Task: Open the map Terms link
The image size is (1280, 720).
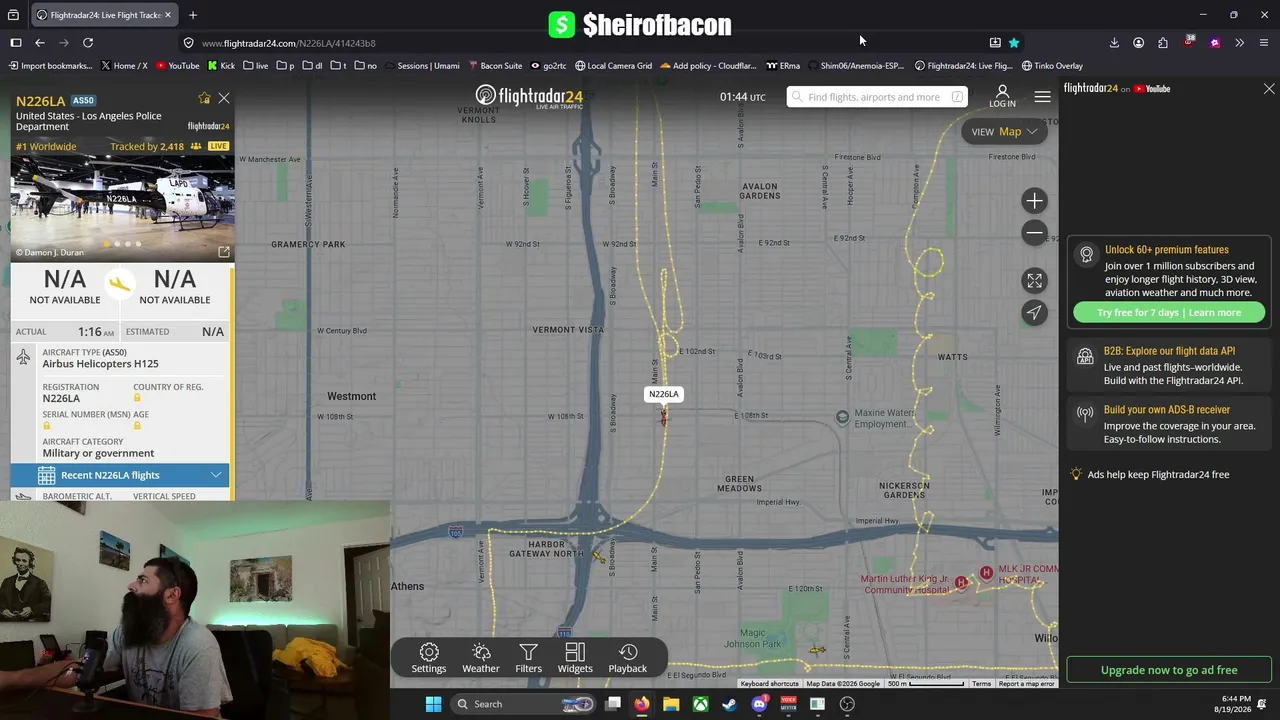Action: [981, 684]
